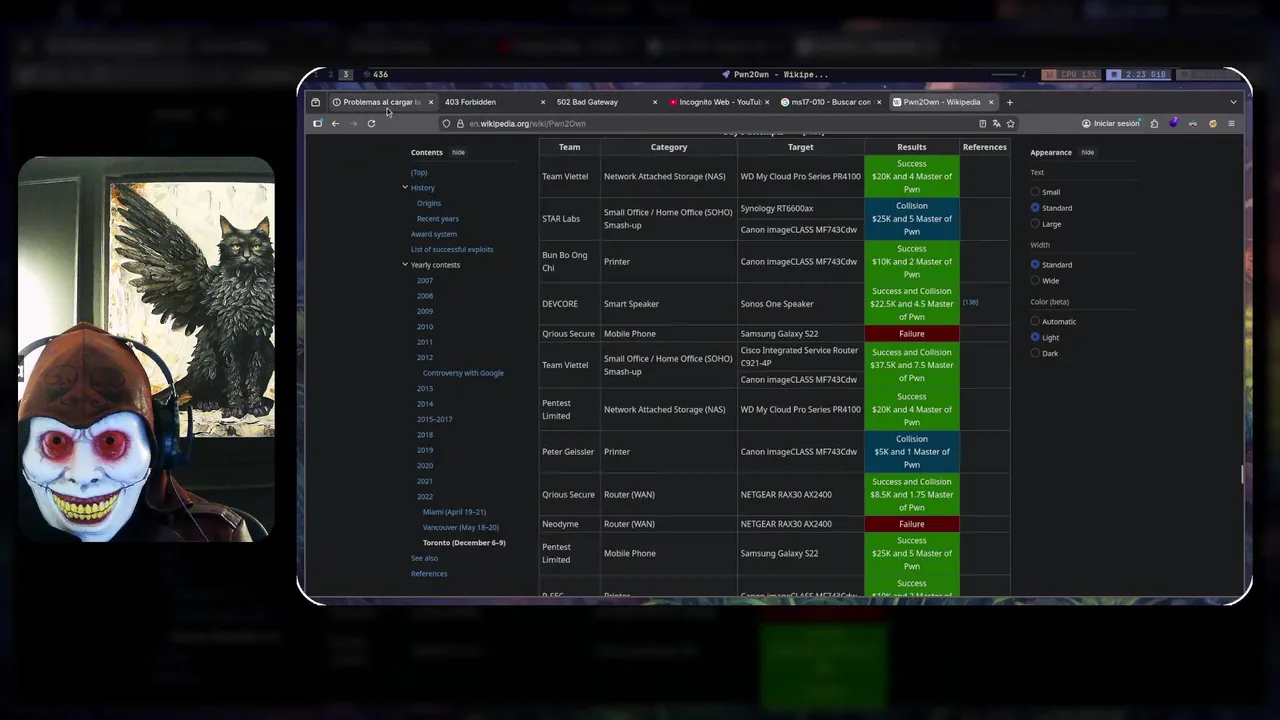Hide the Appearance panel
Image resolution: width=1280 pixels, height=720 pixels.
click(x=1087, y=153)
